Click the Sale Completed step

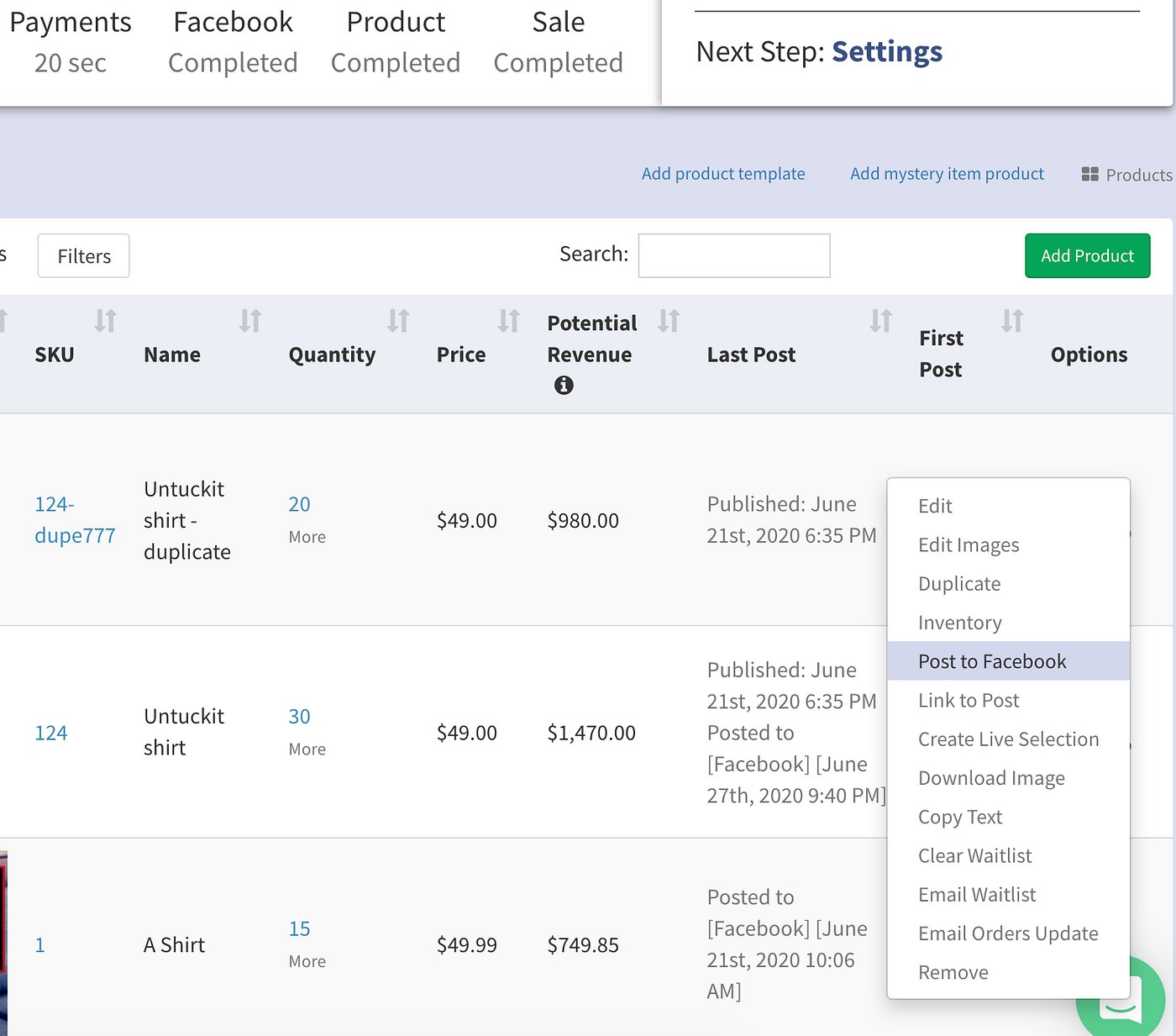pos(559,42)
